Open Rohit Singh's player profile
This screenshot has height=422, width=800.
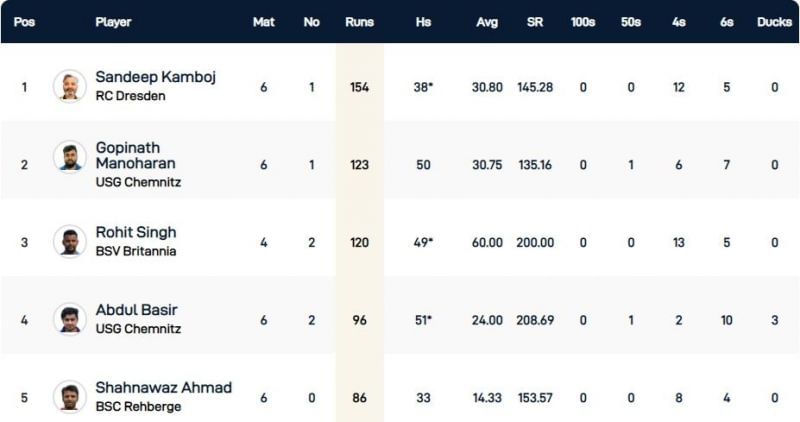click(x=136, y=233)
